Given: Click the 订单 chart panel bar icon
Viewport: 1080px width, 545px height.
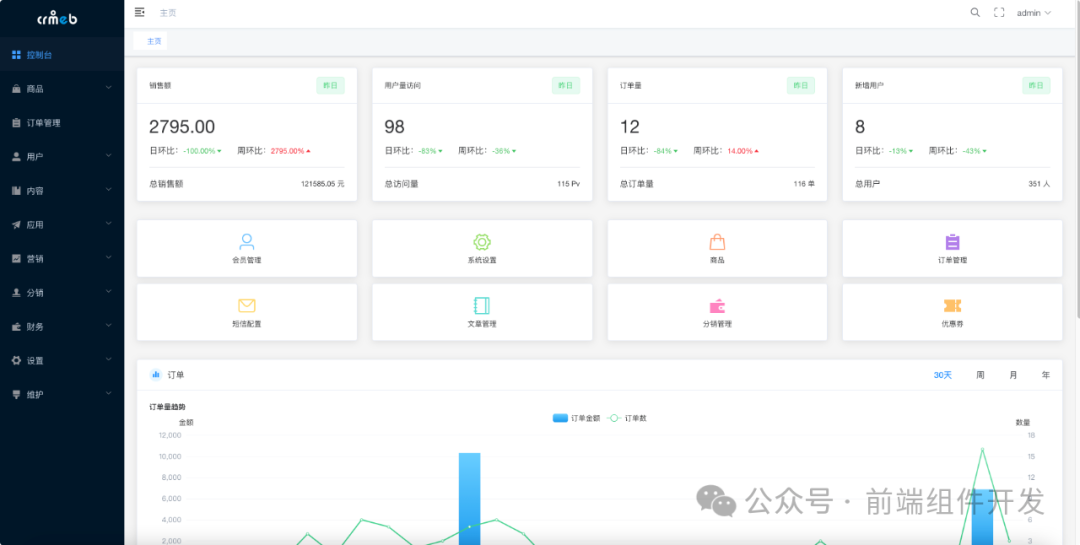Looking at the screenshot, I should [156, 375].
